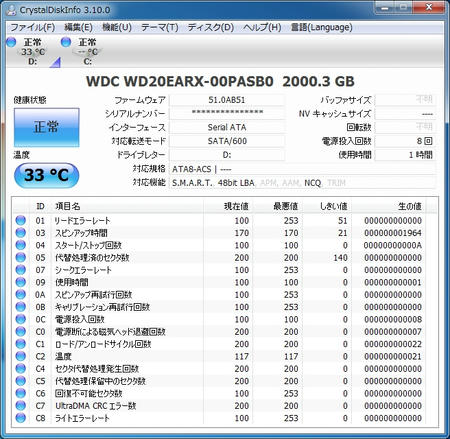450x439 pixels.
Task: Click status orb for ライトエラーレート row
Action: pyautogui.click(x=21, y=417)
